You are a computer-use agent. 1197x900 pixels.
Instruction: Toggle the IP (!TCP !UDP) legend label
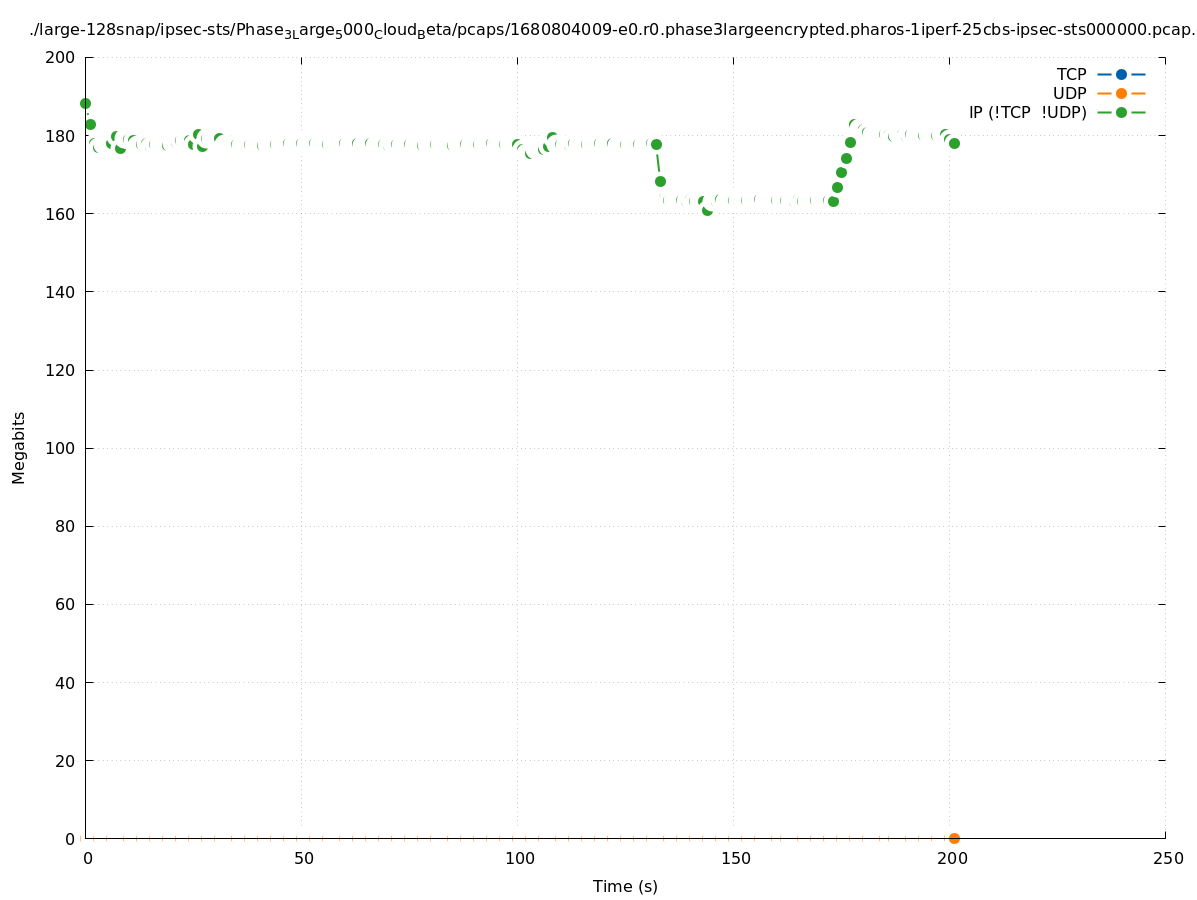(1027, 113)
